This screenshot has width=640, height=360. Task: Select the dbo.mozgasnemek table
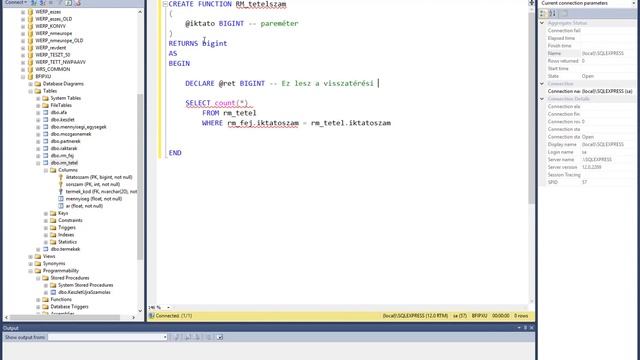point(71,134)
